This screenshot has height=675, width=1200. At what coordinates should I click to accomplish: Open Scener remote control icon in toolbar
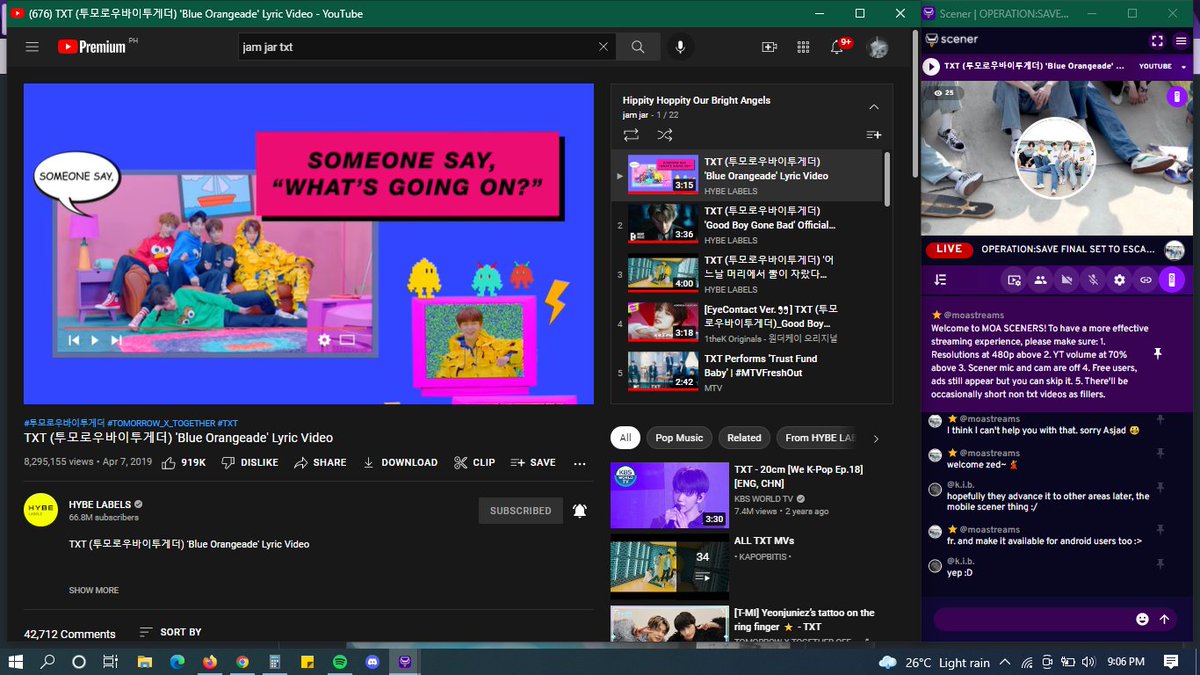tap(1171, 280)
